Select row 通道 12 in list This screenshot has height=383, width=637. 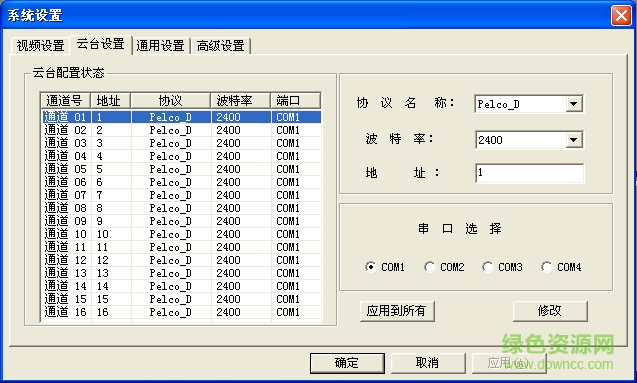[x=182, y=260]
